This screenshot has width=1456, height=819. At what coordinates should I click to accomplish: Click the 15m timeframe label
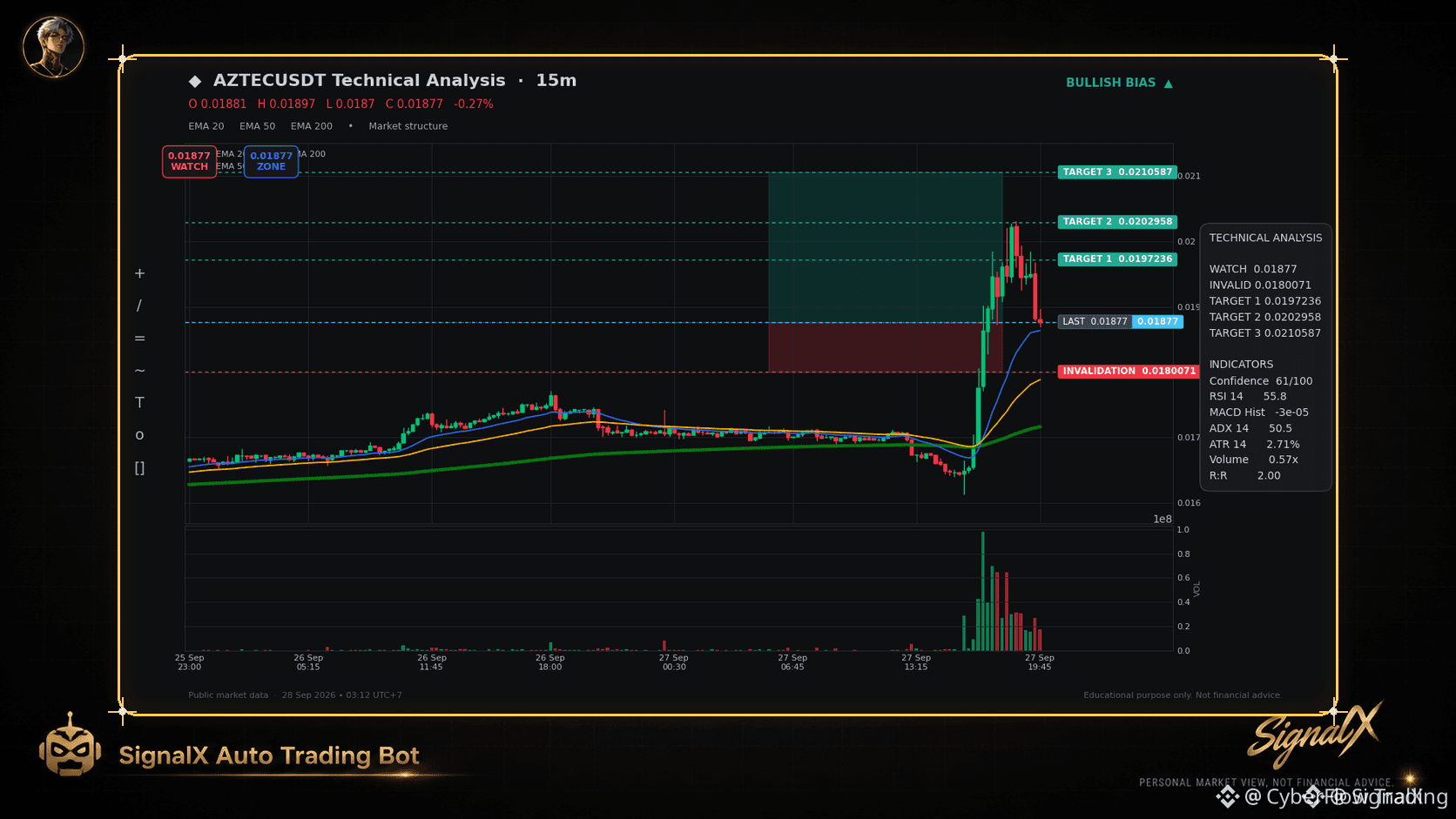pyautogui.click(x=556, y=80)
